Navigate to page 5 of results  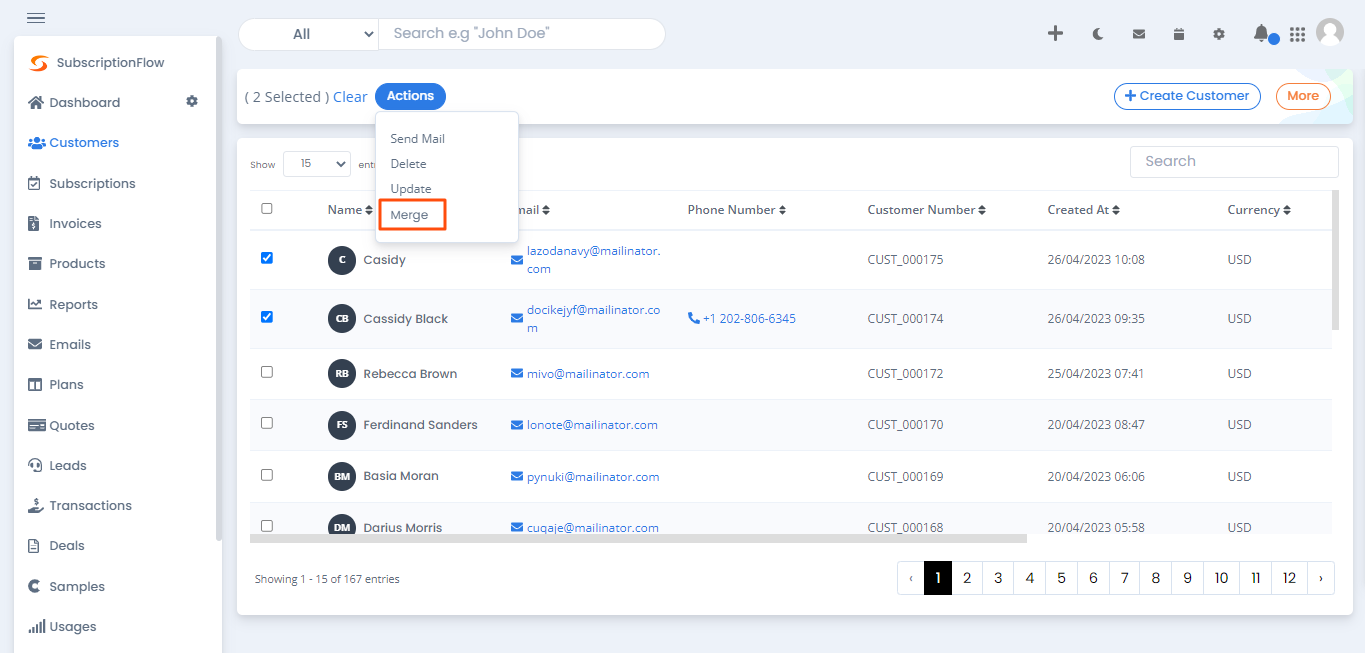click(1061, 578)
